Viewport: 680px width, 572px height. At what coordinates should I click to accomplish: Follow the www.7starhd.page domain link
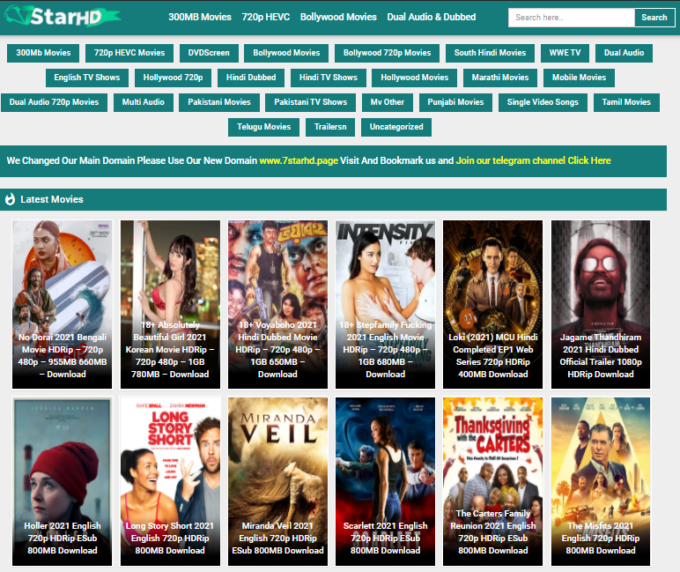tap(298, 161)
